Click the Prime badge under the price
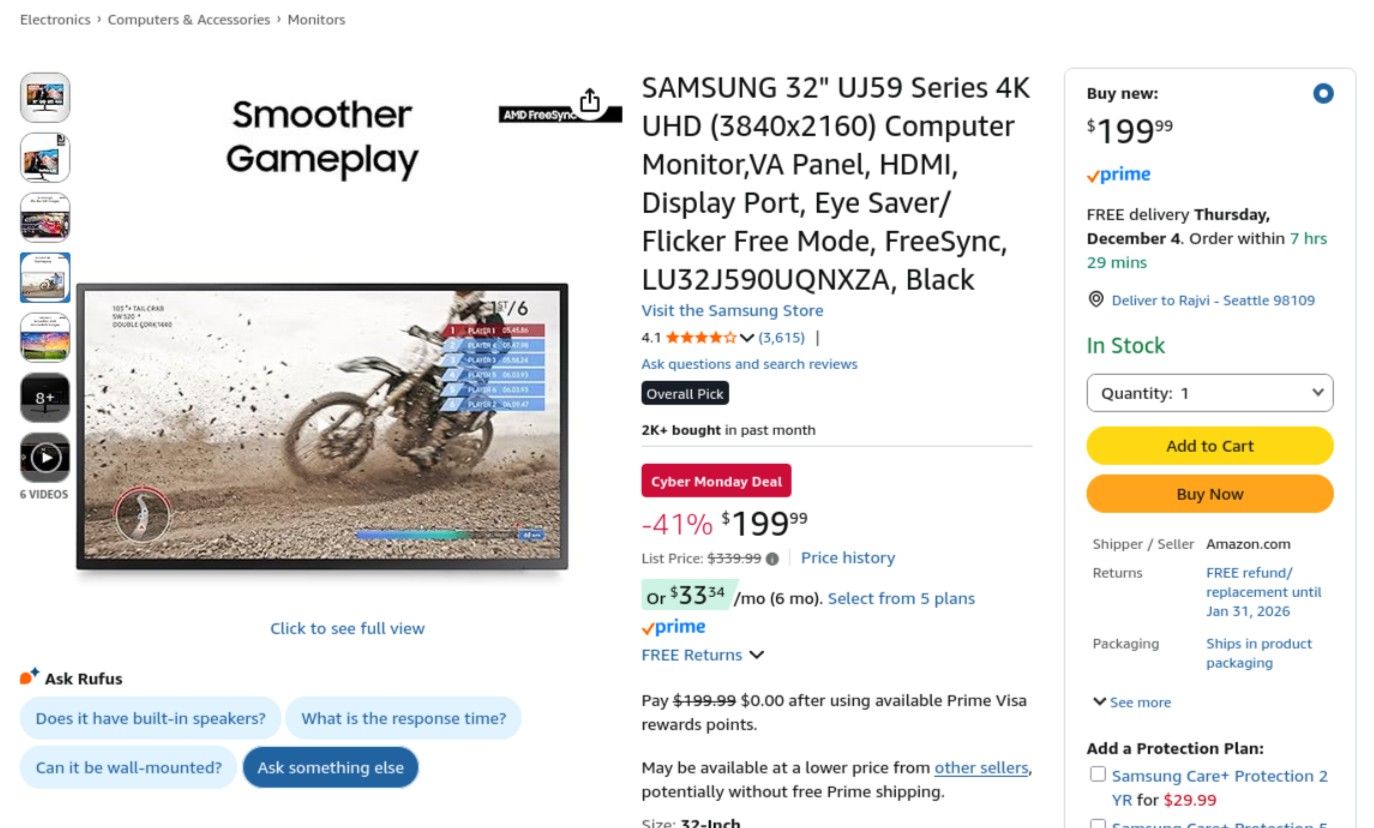The height and width of the screenshot is (828, 1374). click(x=674, y=626)
